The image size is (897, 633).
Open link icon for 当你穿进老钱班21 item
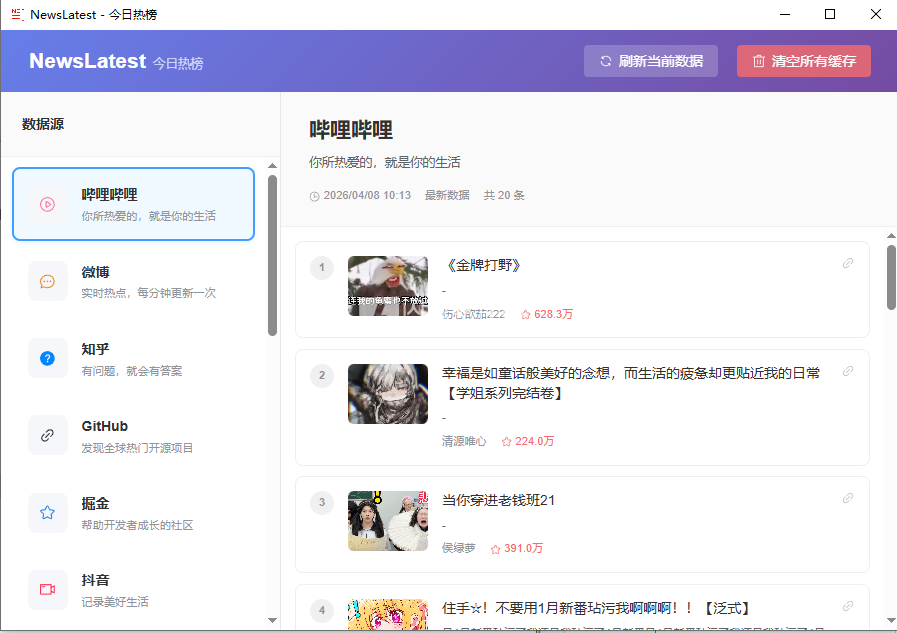pyautogui.click(x=848, y=498)
